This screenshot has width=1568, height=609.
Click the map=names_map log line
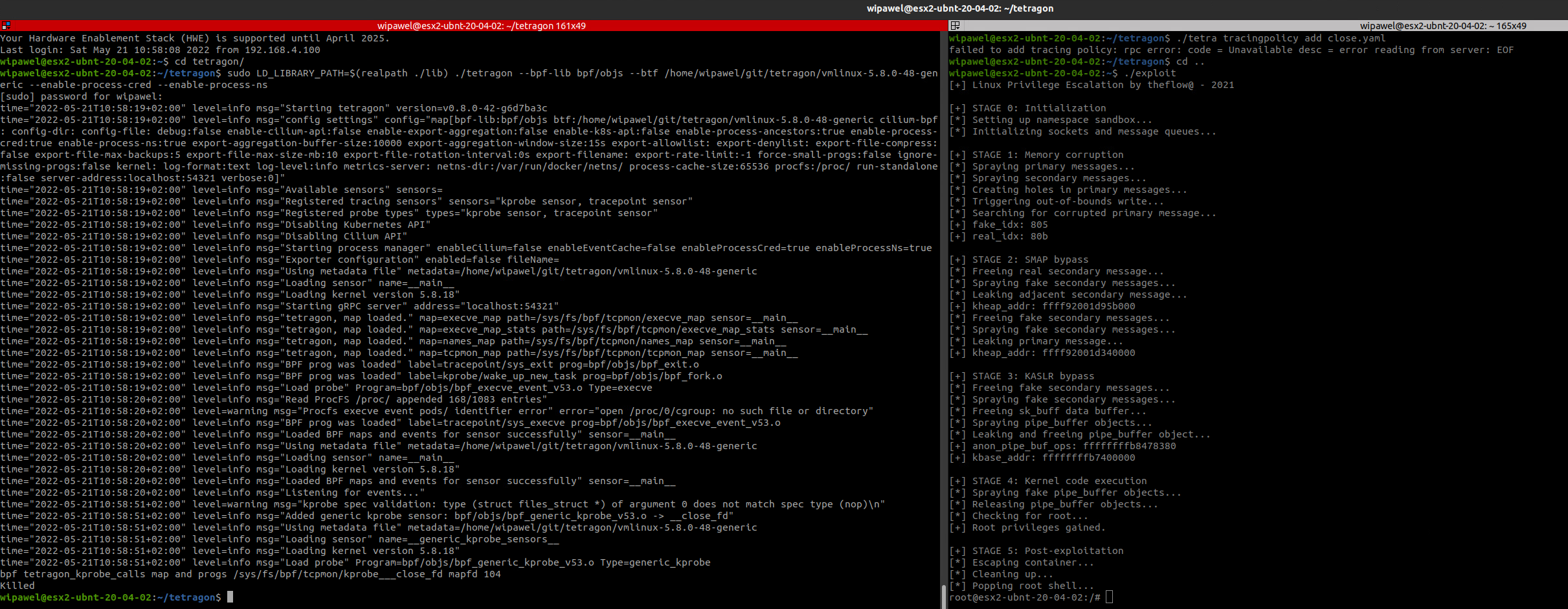click(393, 341)
